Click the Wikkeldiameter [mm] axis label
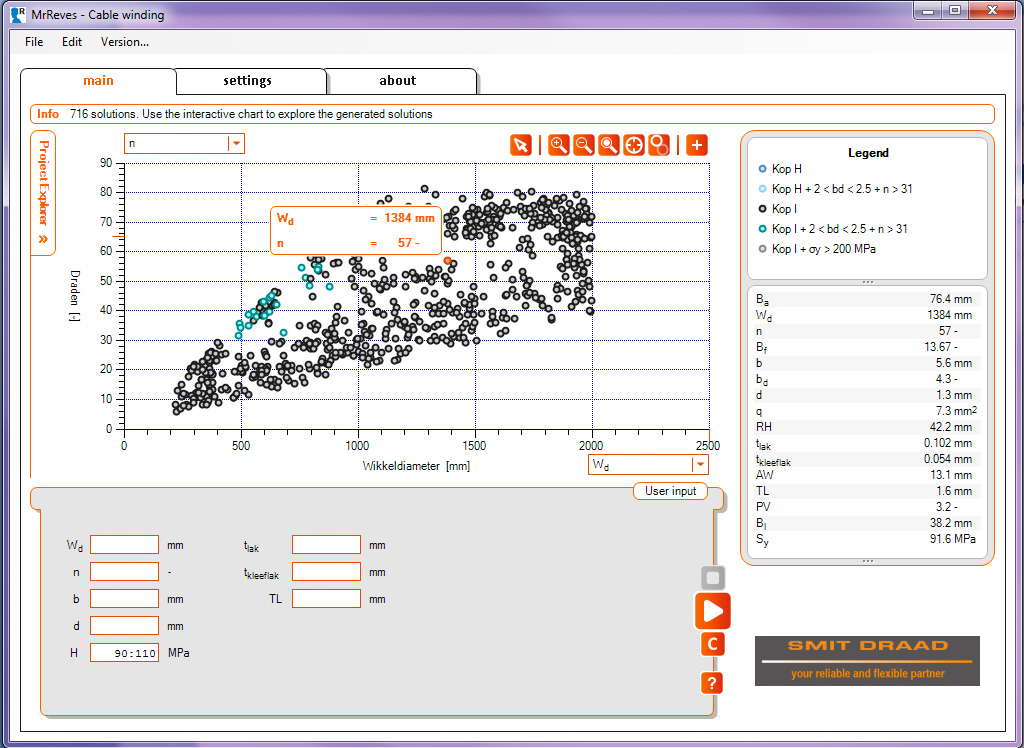 416,466
